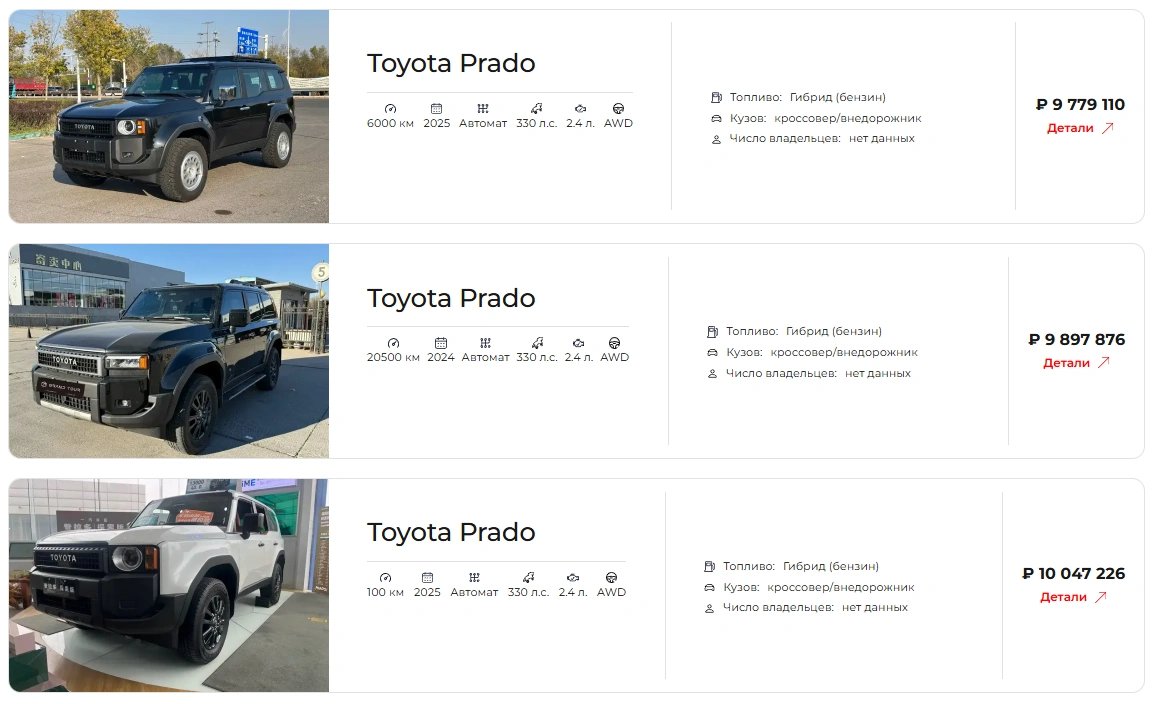Click the speedometer icon above 100 км
Image resolution: width=1154 pixels, height=704 pixels.
click(x=385, y=577)
